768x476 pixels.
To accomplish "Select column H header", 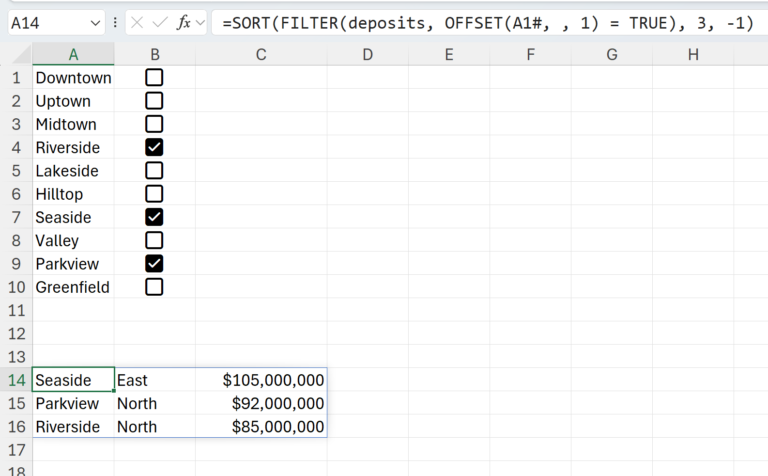I will tap(693, 55).
